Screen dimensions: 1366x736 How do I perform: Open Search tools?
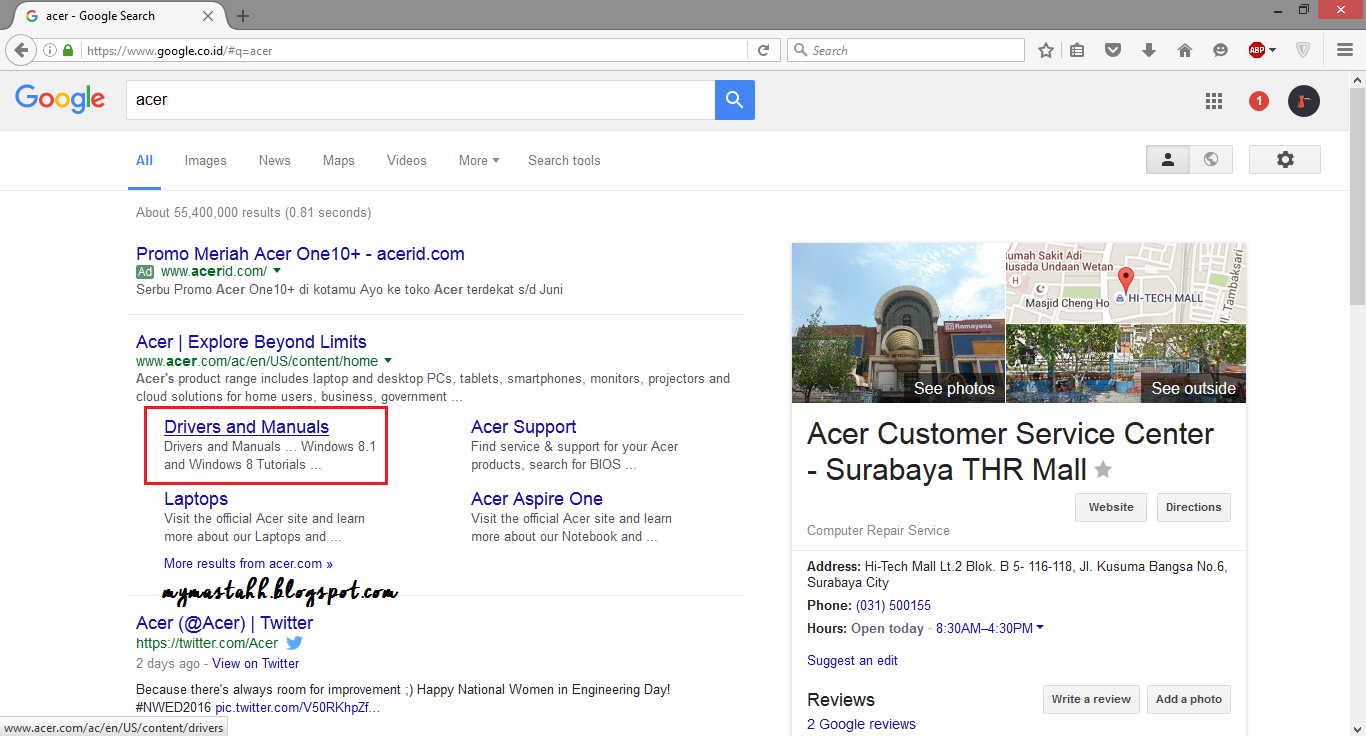tap(565, 160)
